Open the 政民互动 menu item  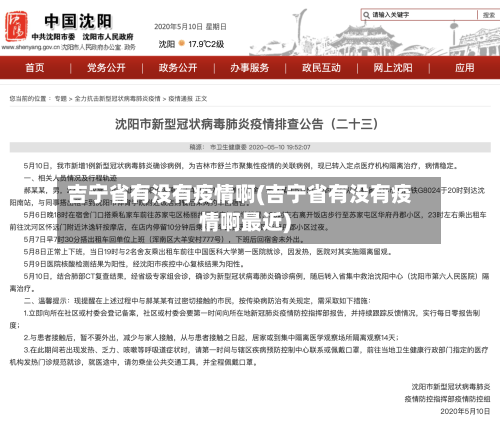coord(321,68)
